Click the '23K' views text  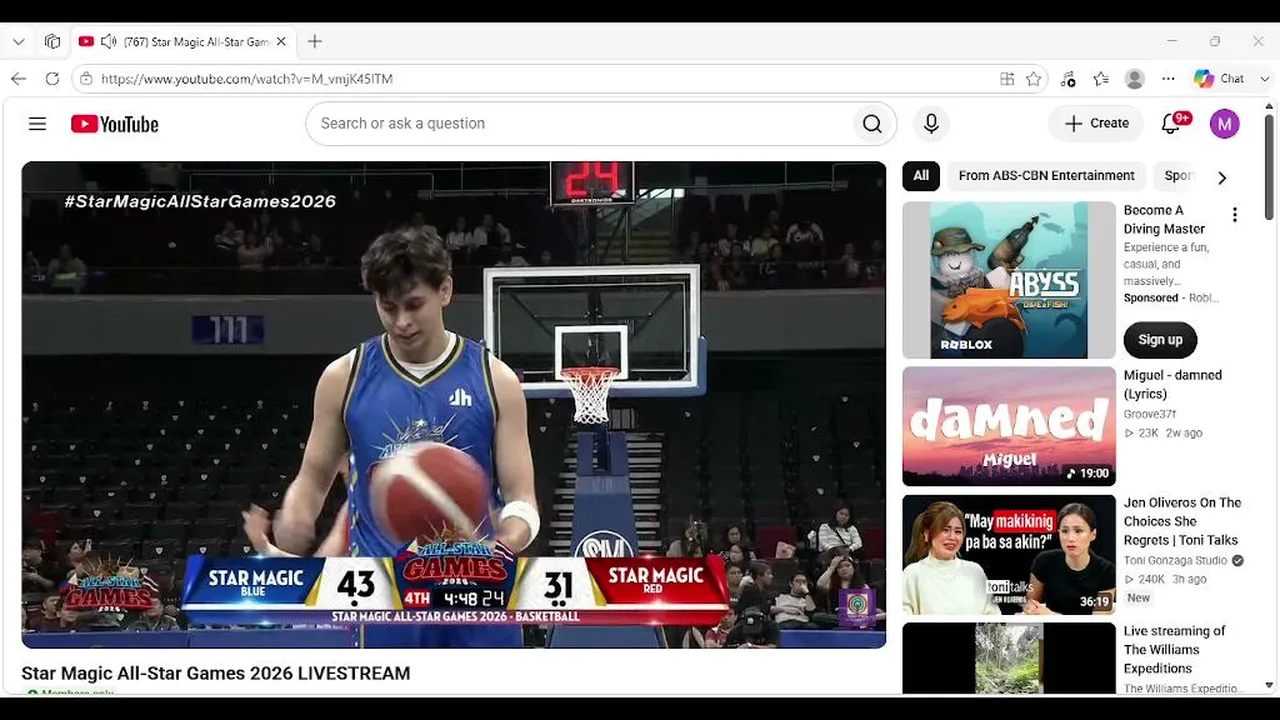tap(1148, 433)
